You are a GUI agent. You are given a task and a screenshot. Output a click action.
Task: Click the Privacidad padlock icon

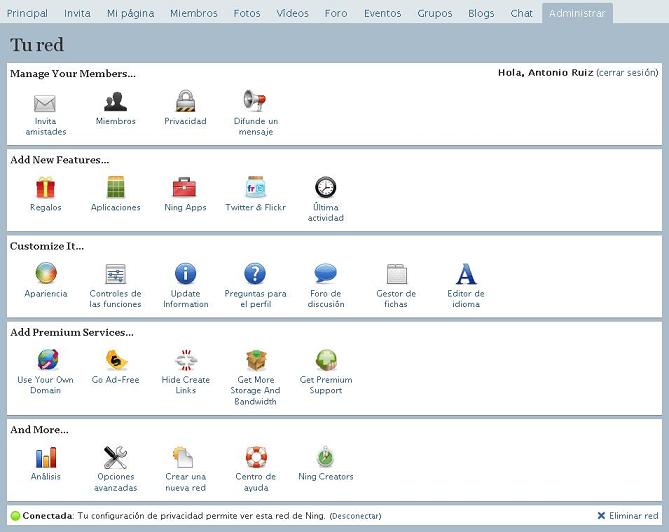coord(185,102)
